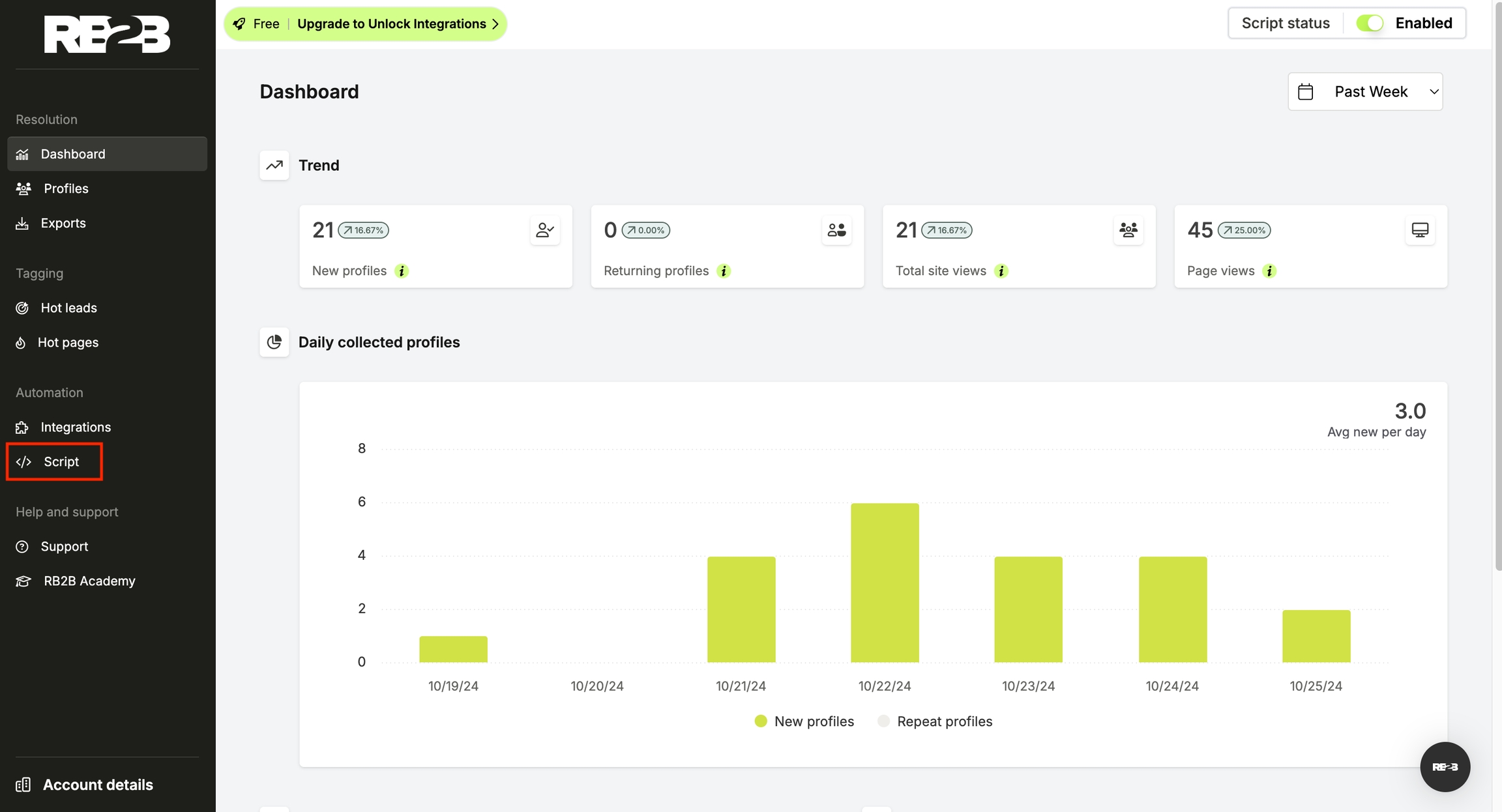The image size is (1502, 812).
Task: Open the RB2B Academy link
Action: [89, 581]
